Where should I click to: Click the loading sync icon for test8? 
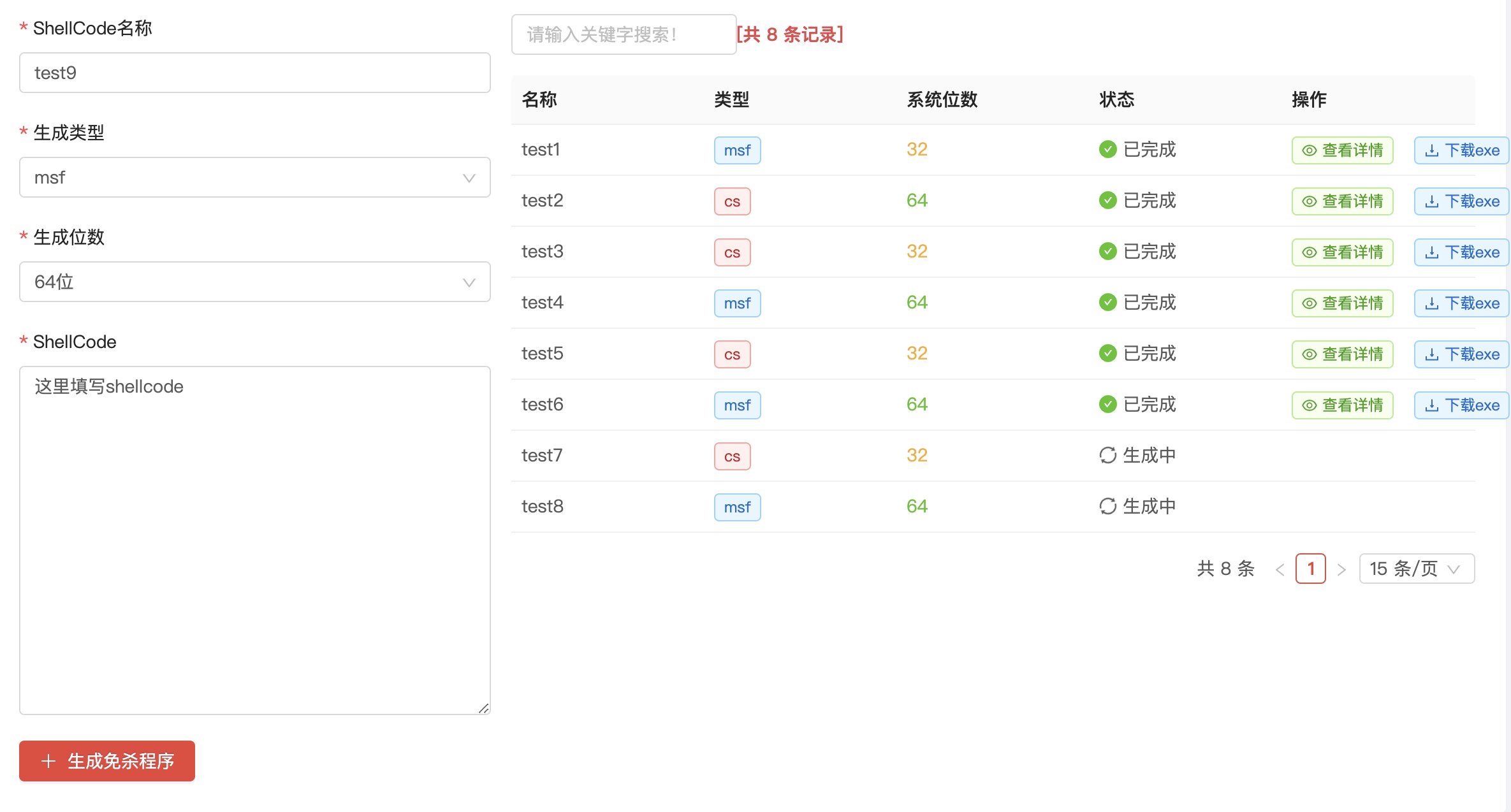[x=1107, y=506]
